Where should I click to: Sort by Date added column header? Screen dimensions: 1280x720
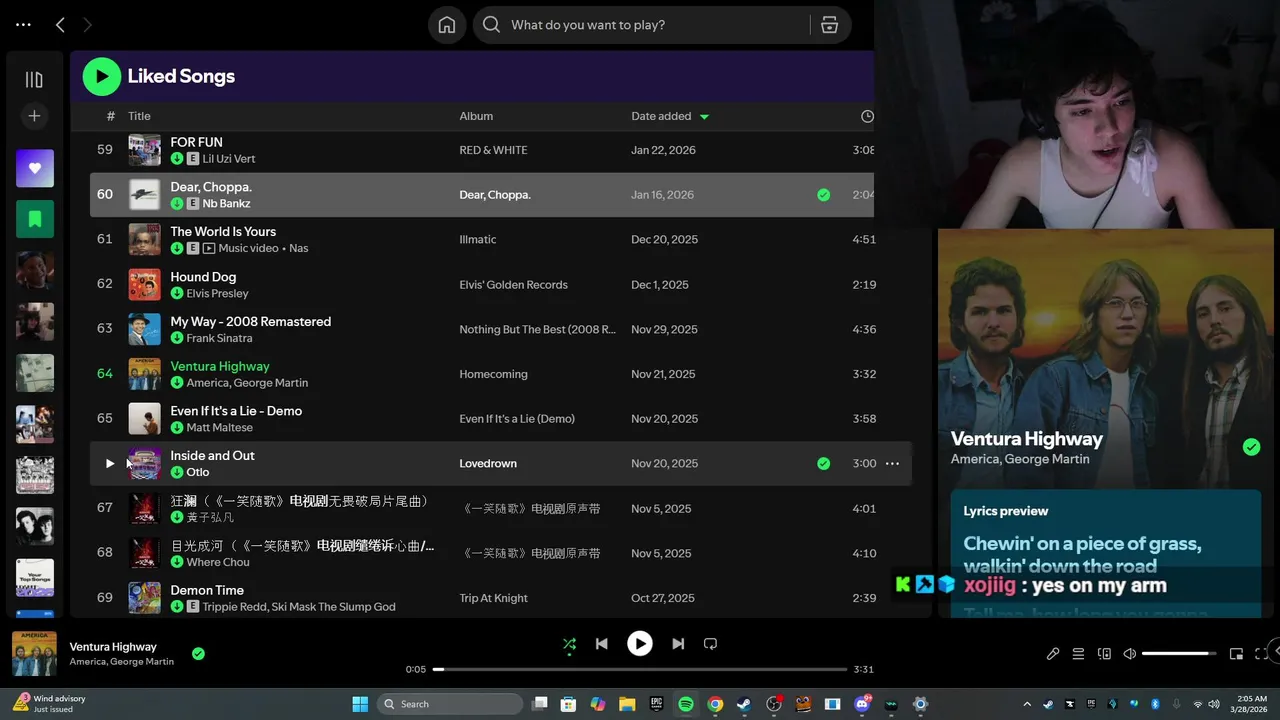[661, 116]
